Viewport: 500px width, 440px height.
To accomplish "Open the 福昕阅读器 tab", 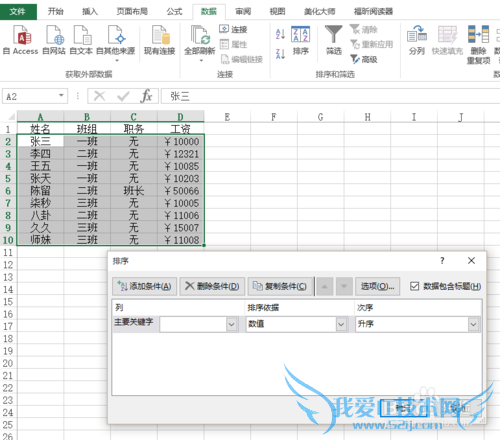I will pyautogui.click(x=373, y=12).
